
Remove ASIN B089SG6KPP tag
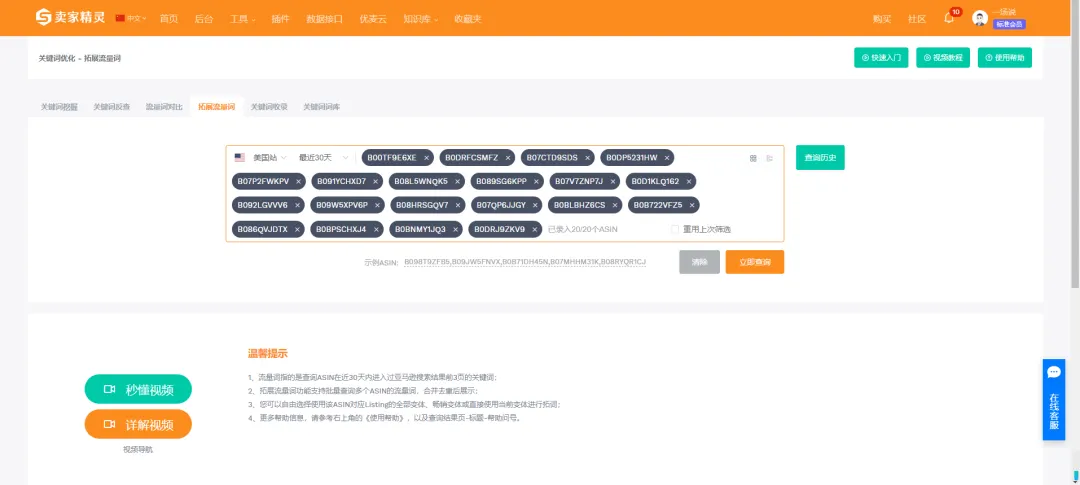coord(536,181)
